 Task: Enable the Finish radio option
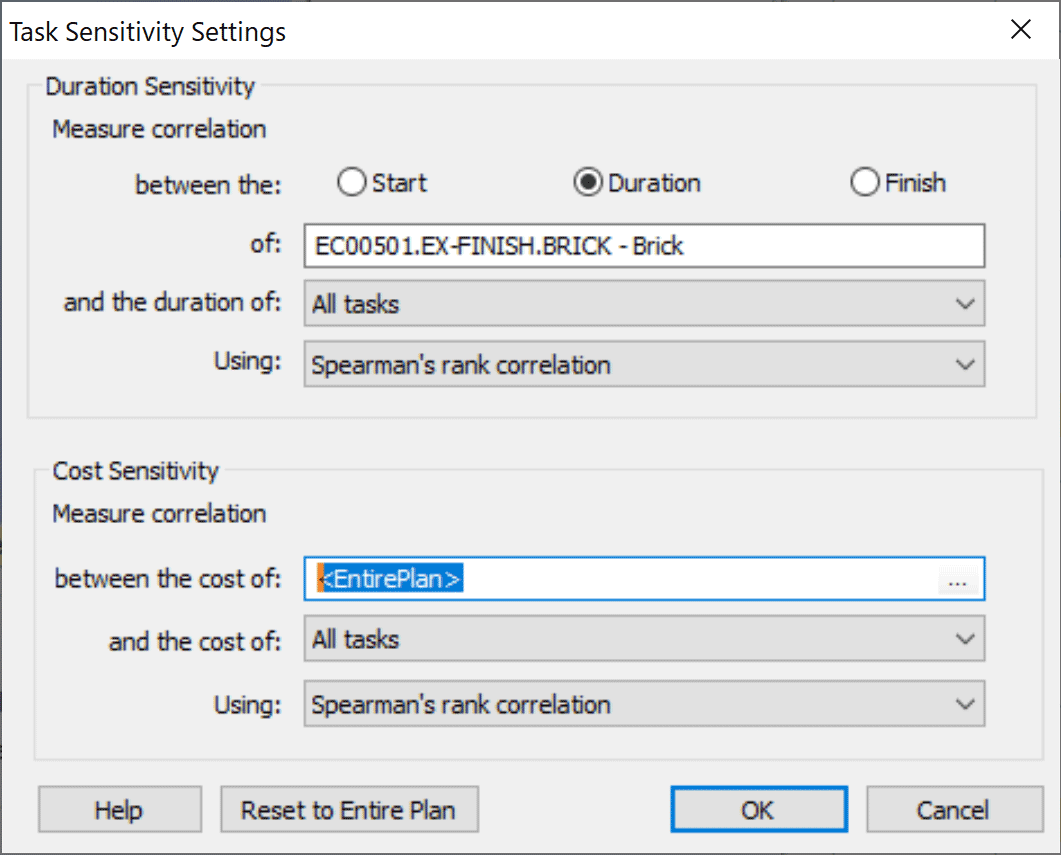[864, 183]
